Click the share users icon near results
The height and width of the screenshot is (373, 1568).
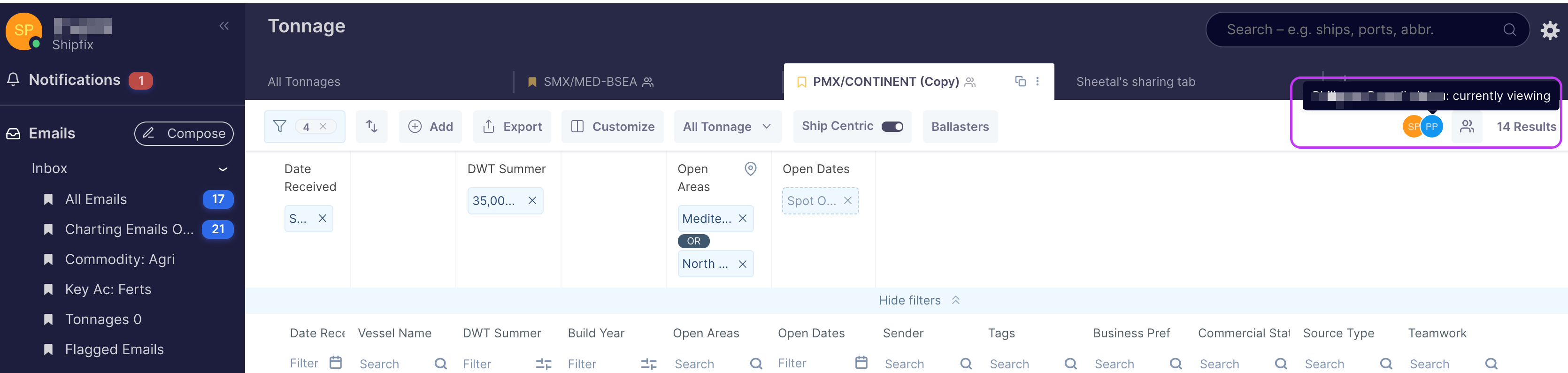click(1466, 127)
